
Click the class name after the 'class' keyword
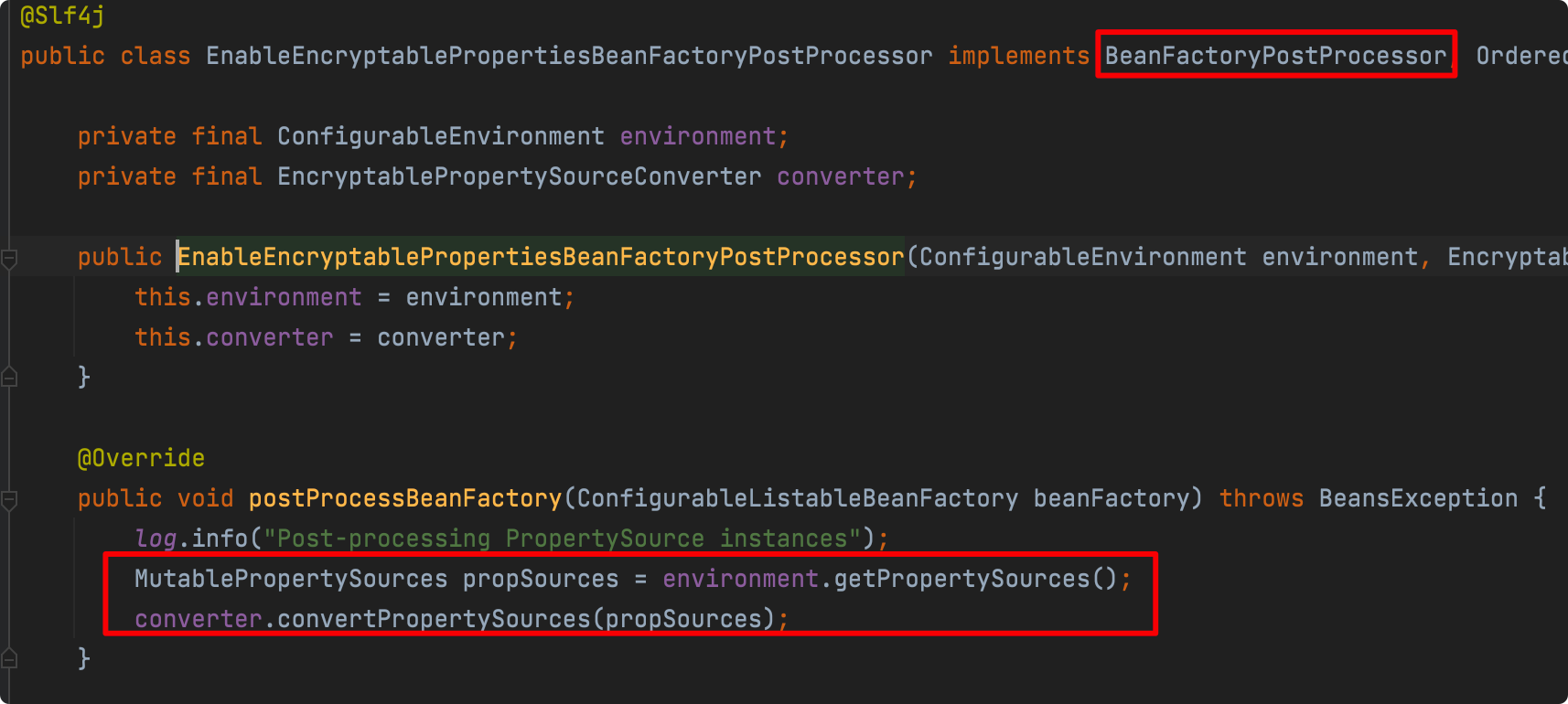tap(569, 56)
